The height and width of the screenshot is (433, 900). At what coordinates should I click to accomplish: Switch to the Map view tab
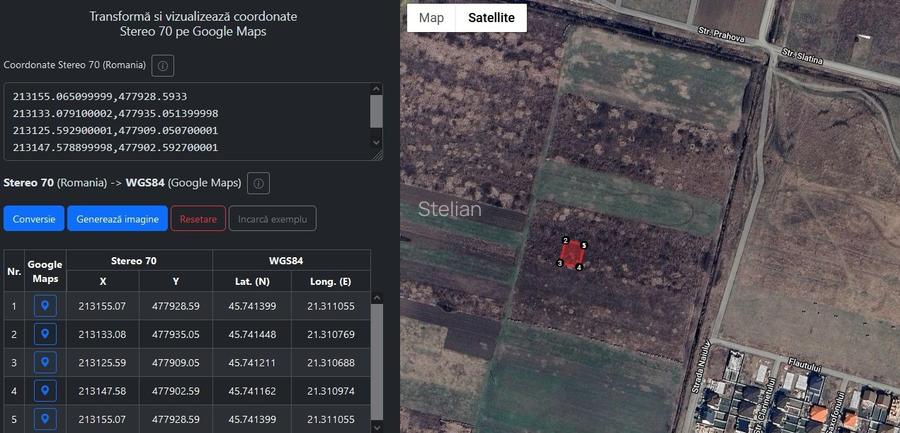pos(431,18)
